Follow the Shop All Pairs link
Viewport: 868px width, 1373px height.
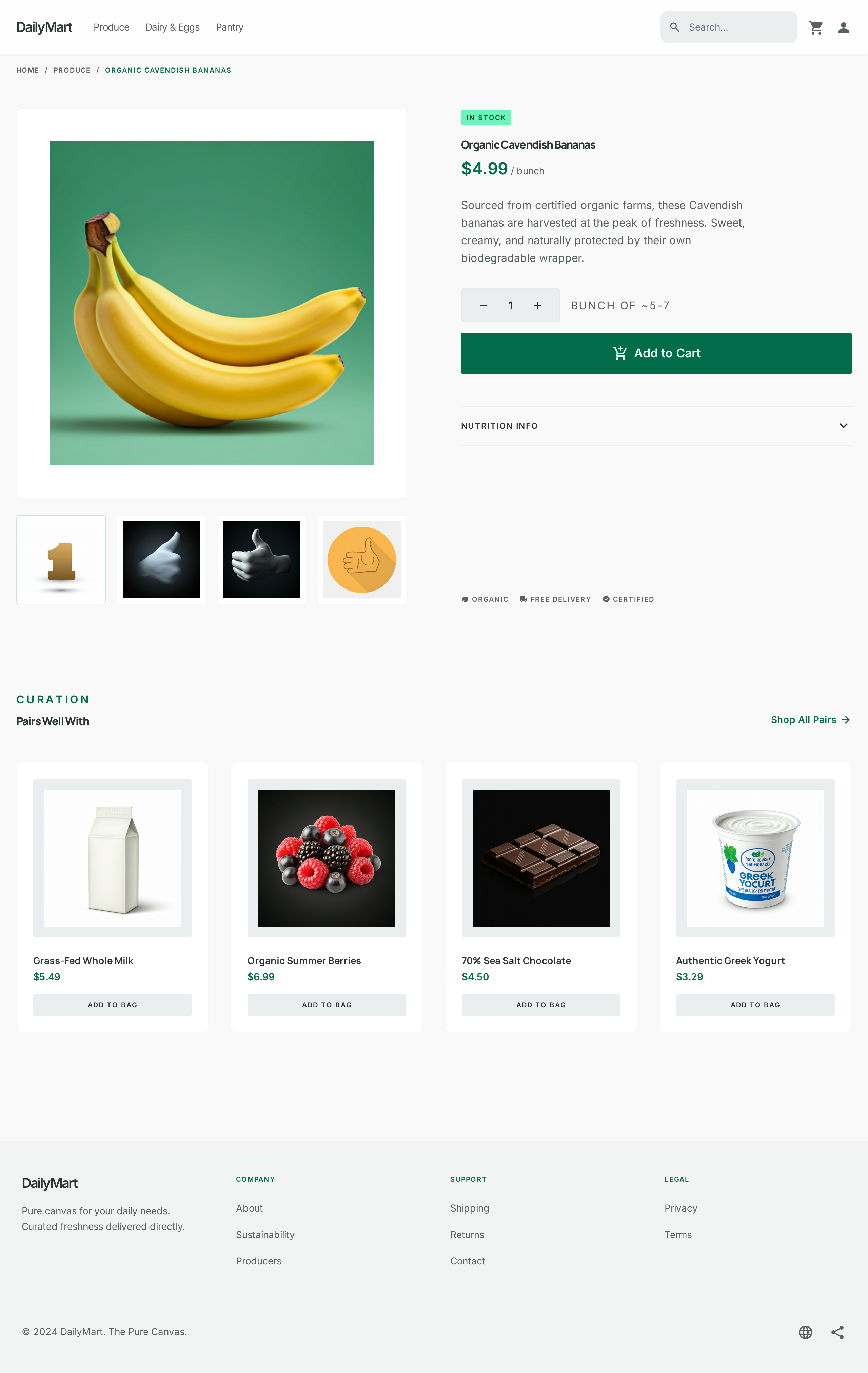[810, 720]
